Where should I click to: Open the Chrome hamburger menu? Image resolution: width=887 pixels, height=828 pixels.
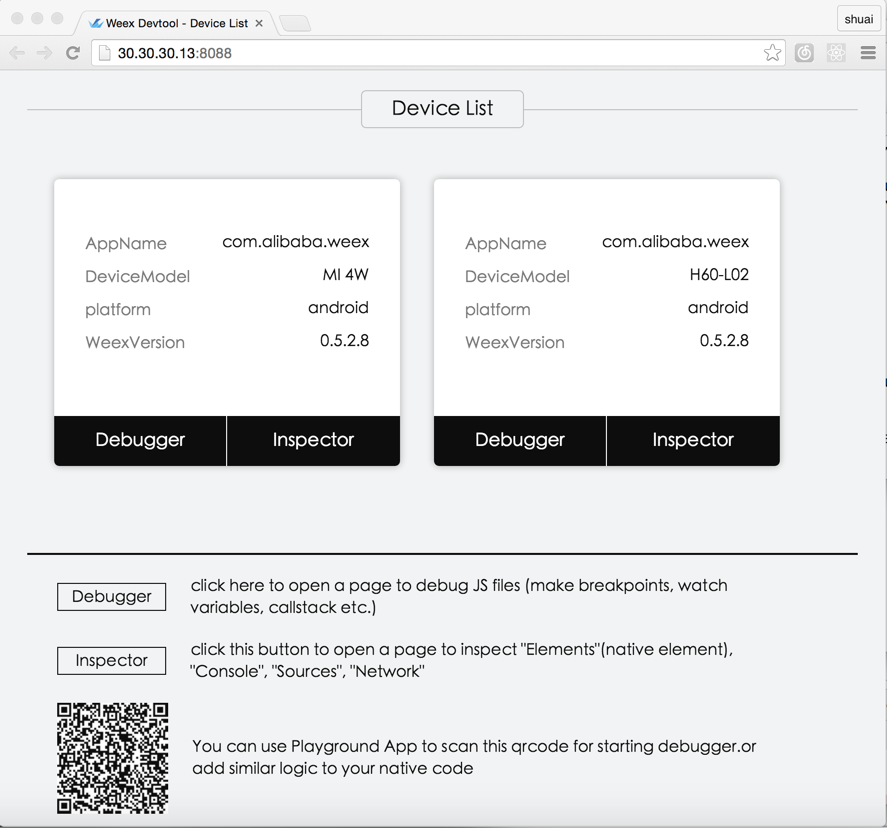click(868, 53)
